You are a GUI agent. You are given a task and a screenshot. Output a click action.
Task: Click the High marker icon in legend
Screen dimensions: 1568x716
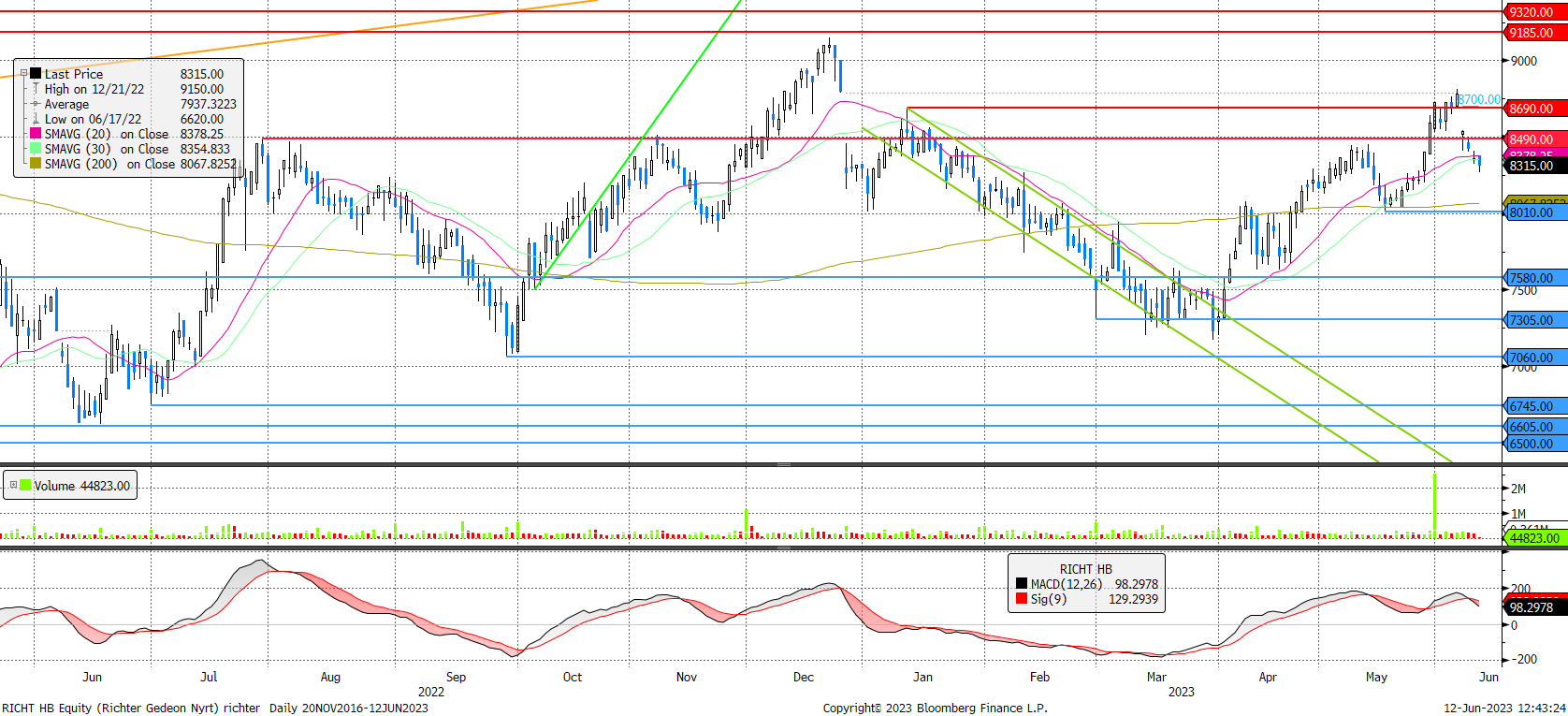[x=36, y=89]
